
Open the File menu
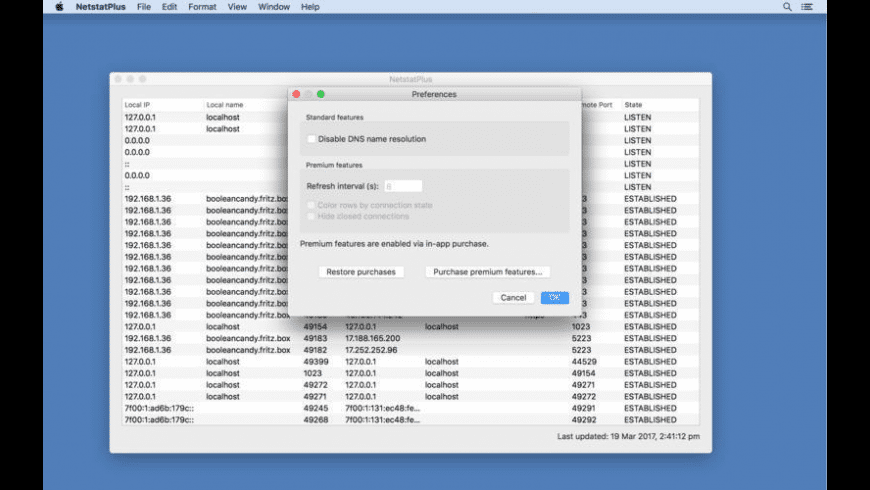[x=144, y=7]
